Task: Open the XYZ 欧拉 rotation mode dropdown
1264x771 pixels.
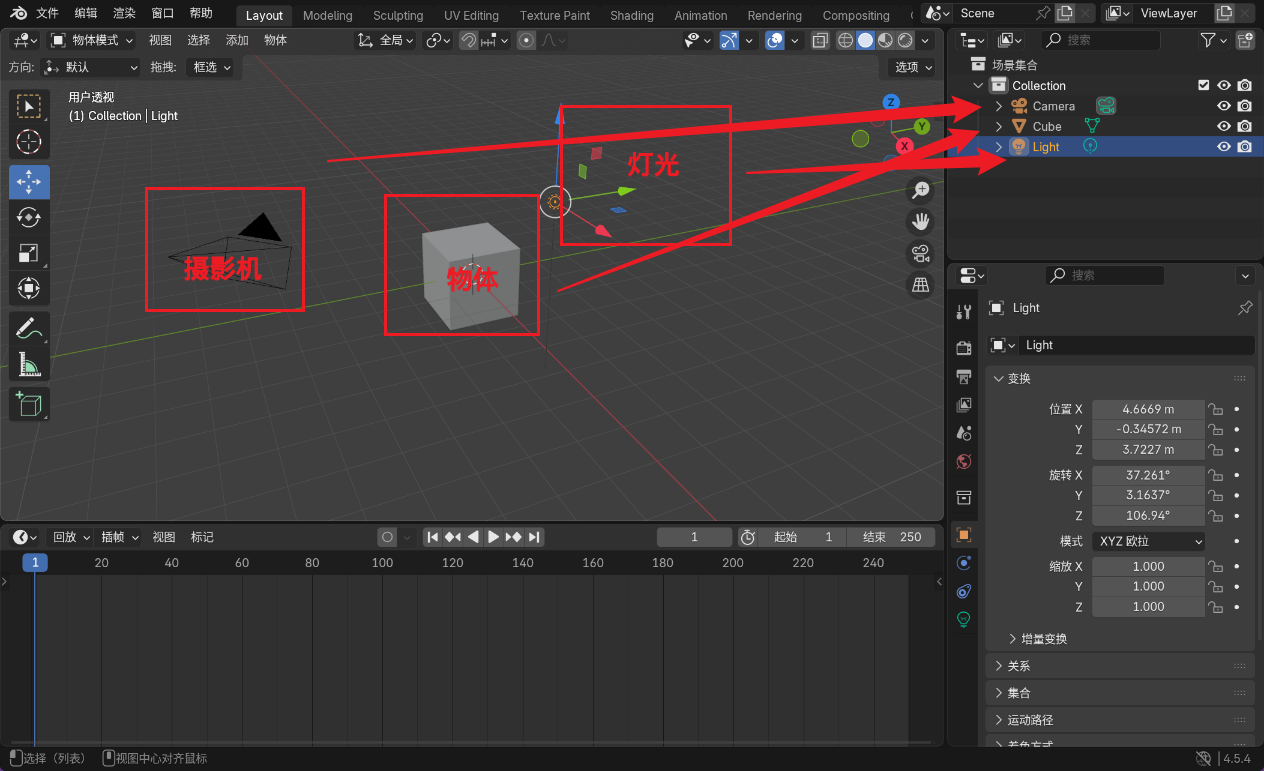Action: [1148, 541]
